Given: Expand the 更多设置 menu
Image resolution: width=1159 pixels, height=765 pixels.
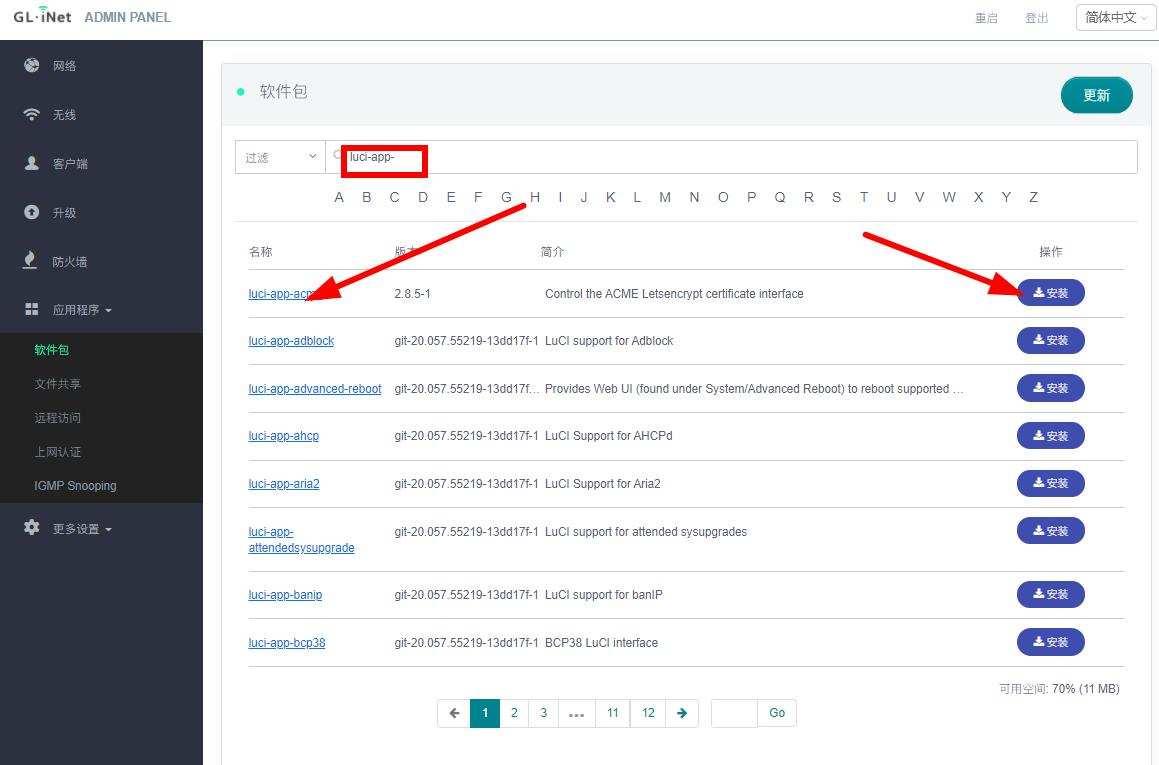Looking at the screenshot, I should pos(82,528).
